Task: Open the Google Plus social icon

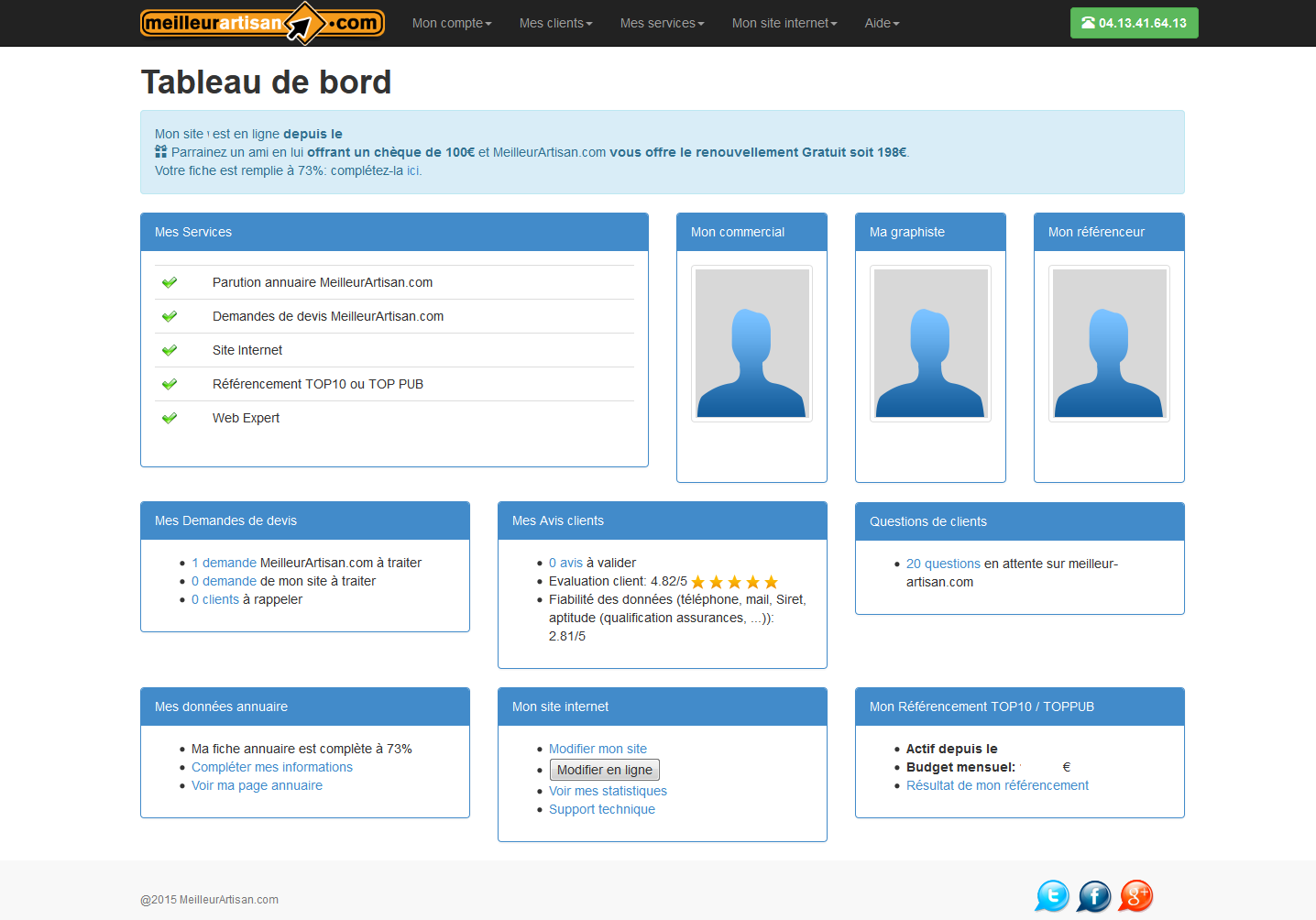Action: (1135, 895)
